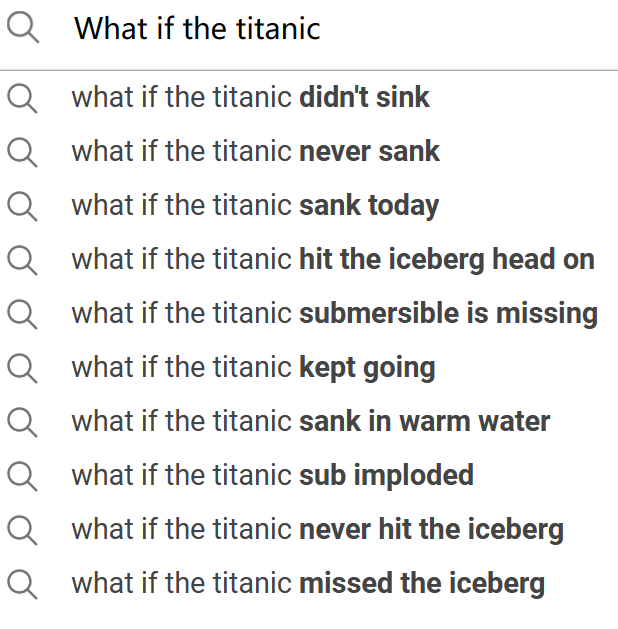Click magnifier icon beside 'sank in warm water'

[x=22, y=422]
